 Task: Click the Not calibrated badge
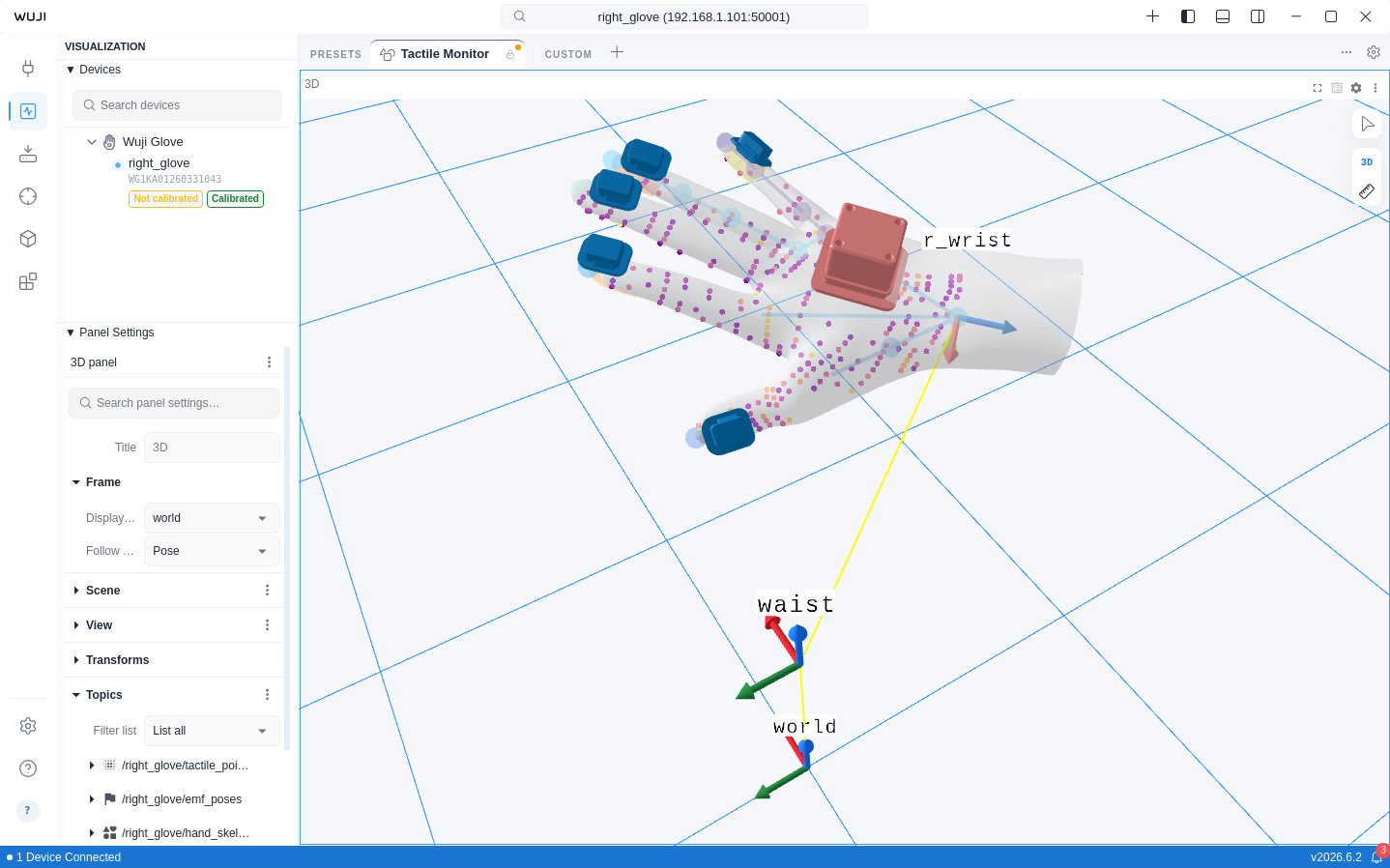click(x=165, y=199)
